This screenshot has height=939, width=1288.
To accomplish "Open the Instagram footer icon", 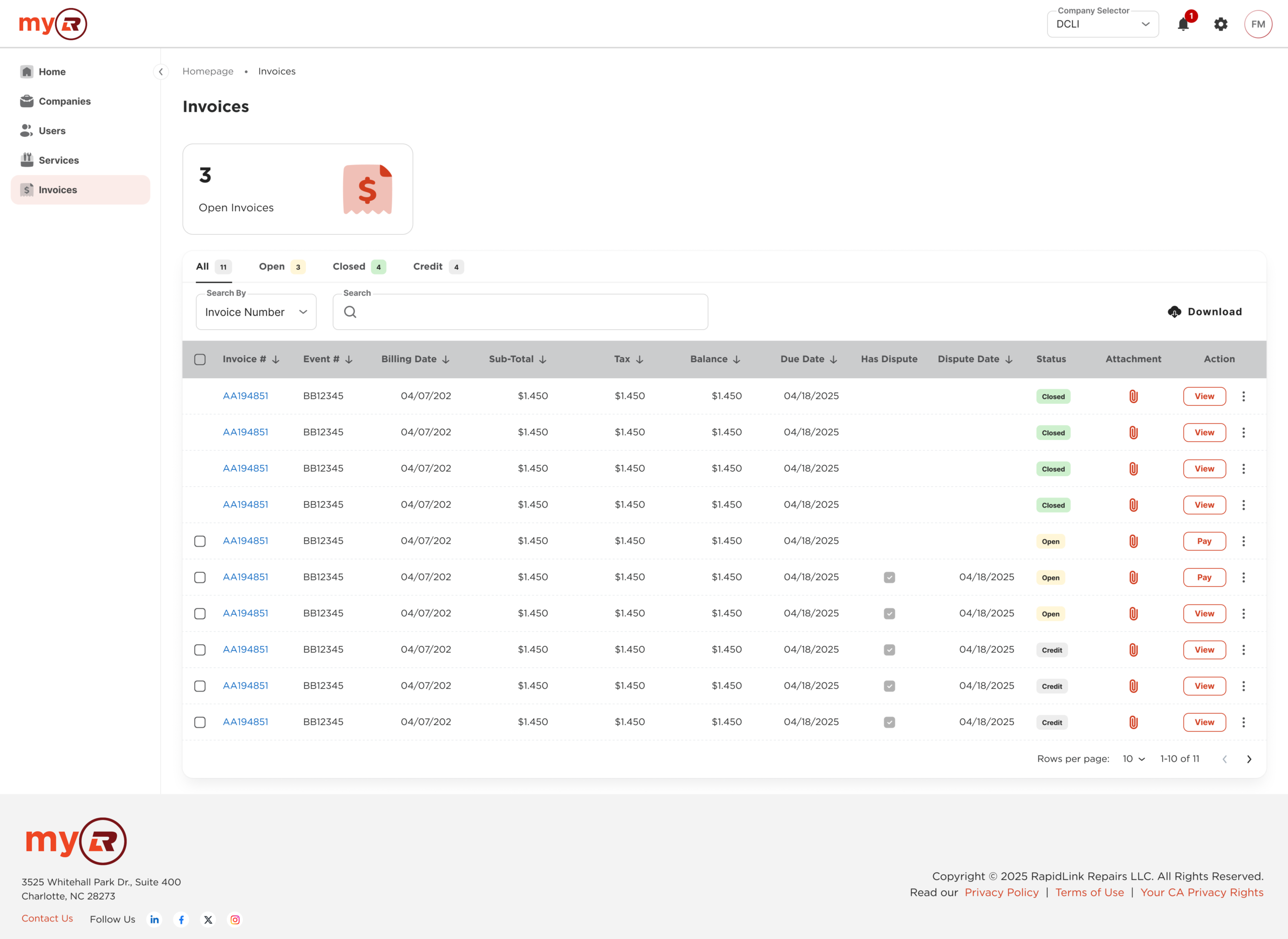I will [x=235, y=919].
